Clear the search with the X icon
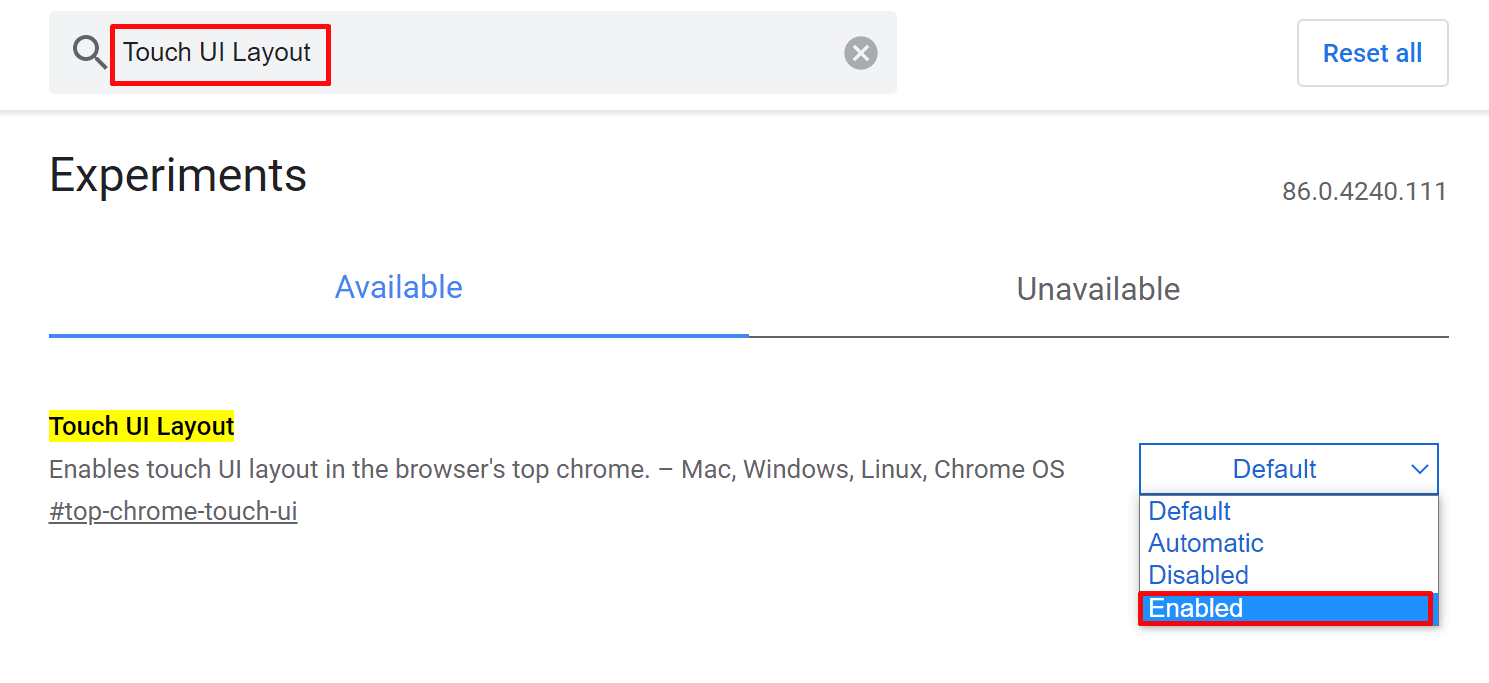1489x683 pixels. [860, 53]
